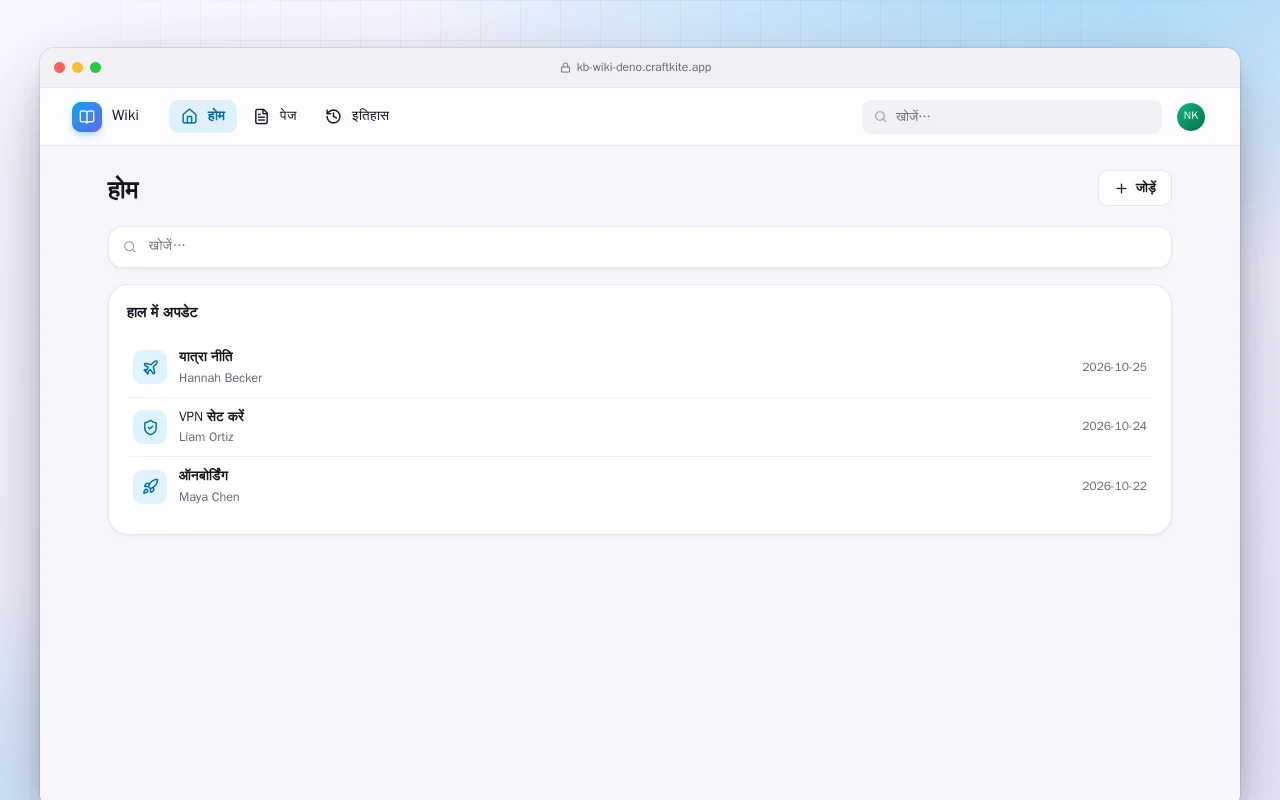Click author name Maya Chen
Image resolution: width=1280 pixels, height=800 pixels.
tap(209, 497)
